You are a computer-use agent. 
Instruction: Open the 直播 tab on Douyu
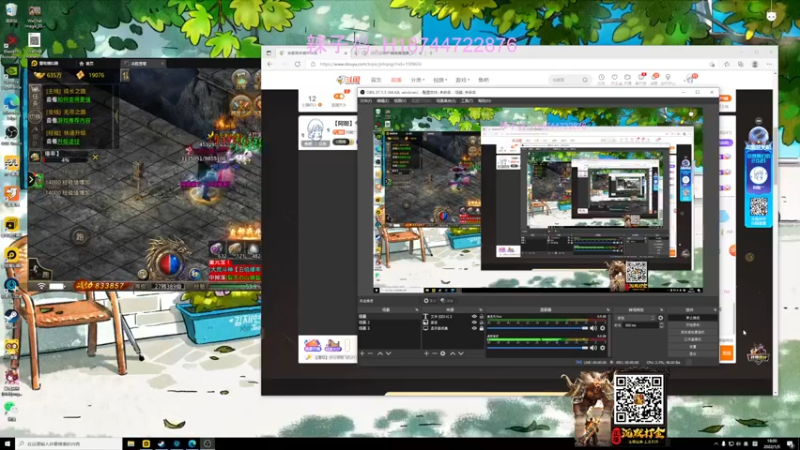pyautogui.click(x=396, y=80)
